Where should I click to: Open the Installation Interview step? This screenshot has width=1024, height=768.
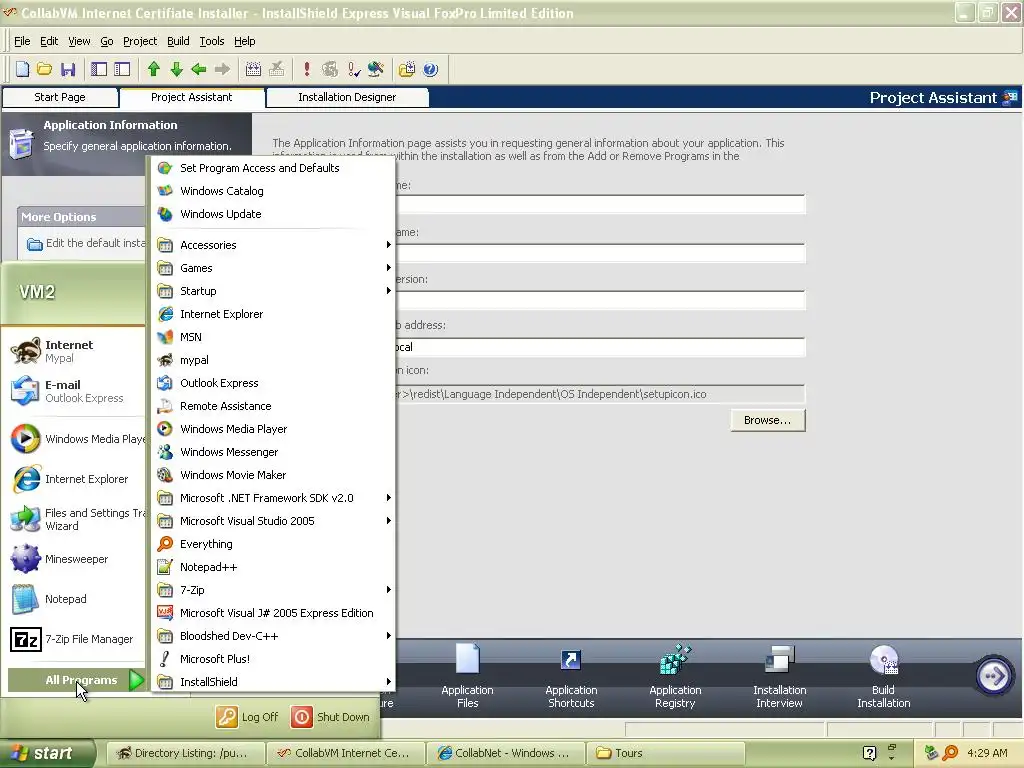pos(779,676)
